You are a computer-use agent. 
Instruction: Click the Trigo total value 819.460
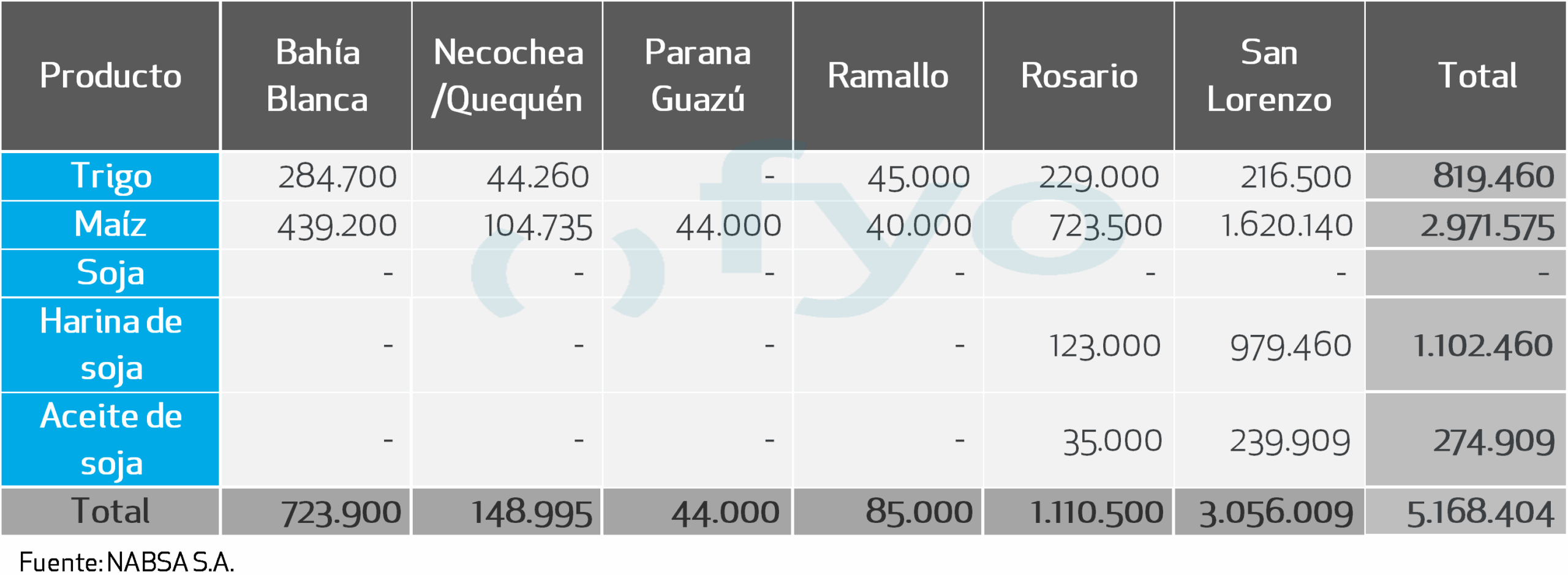[1493, 176]
